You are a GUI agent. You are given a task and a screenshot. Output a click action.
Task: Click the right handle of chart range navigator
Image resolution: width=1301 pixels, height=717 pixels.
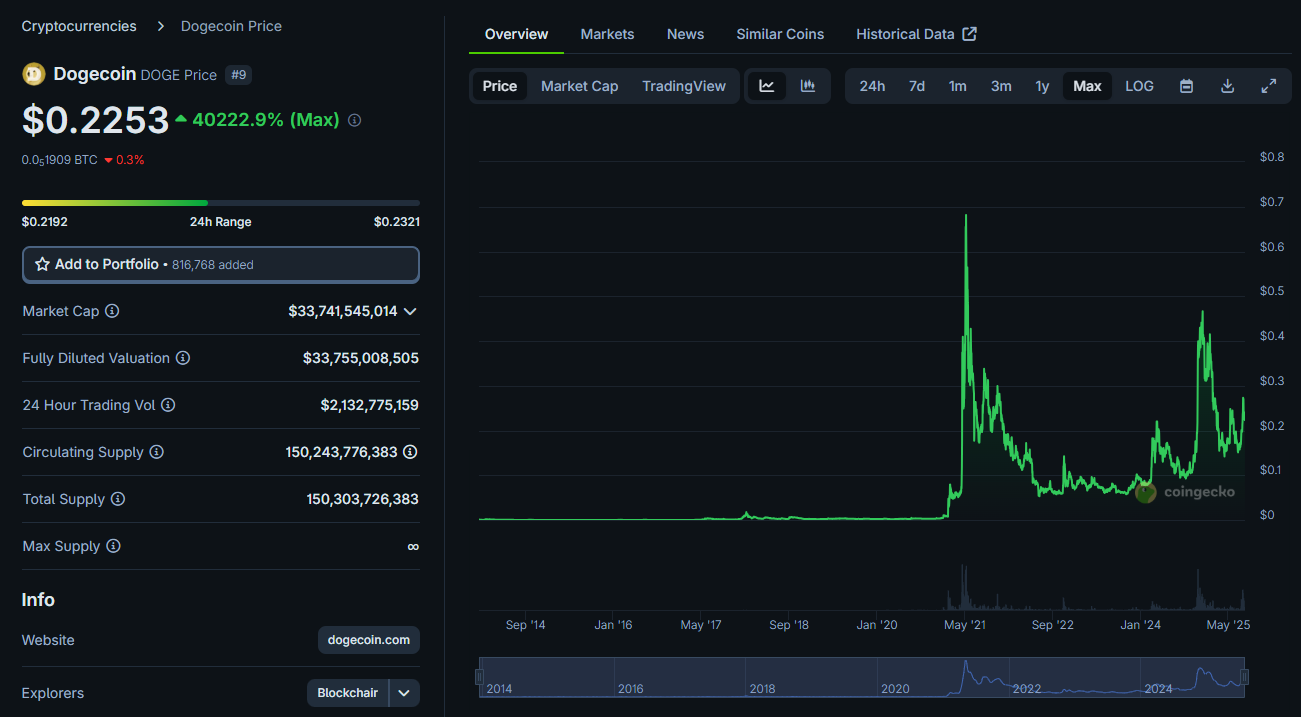[1244, 677]
